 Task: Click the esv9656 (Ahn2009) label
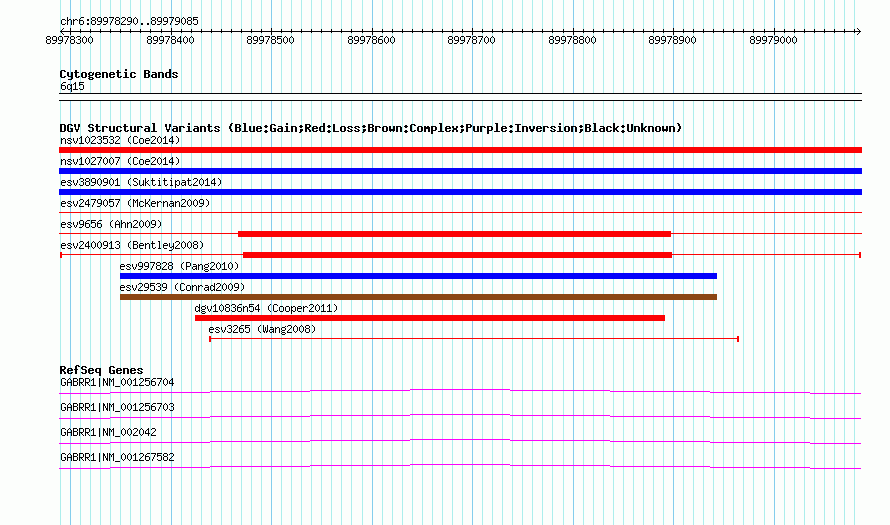pyautogui.click(x=111, y=224)
